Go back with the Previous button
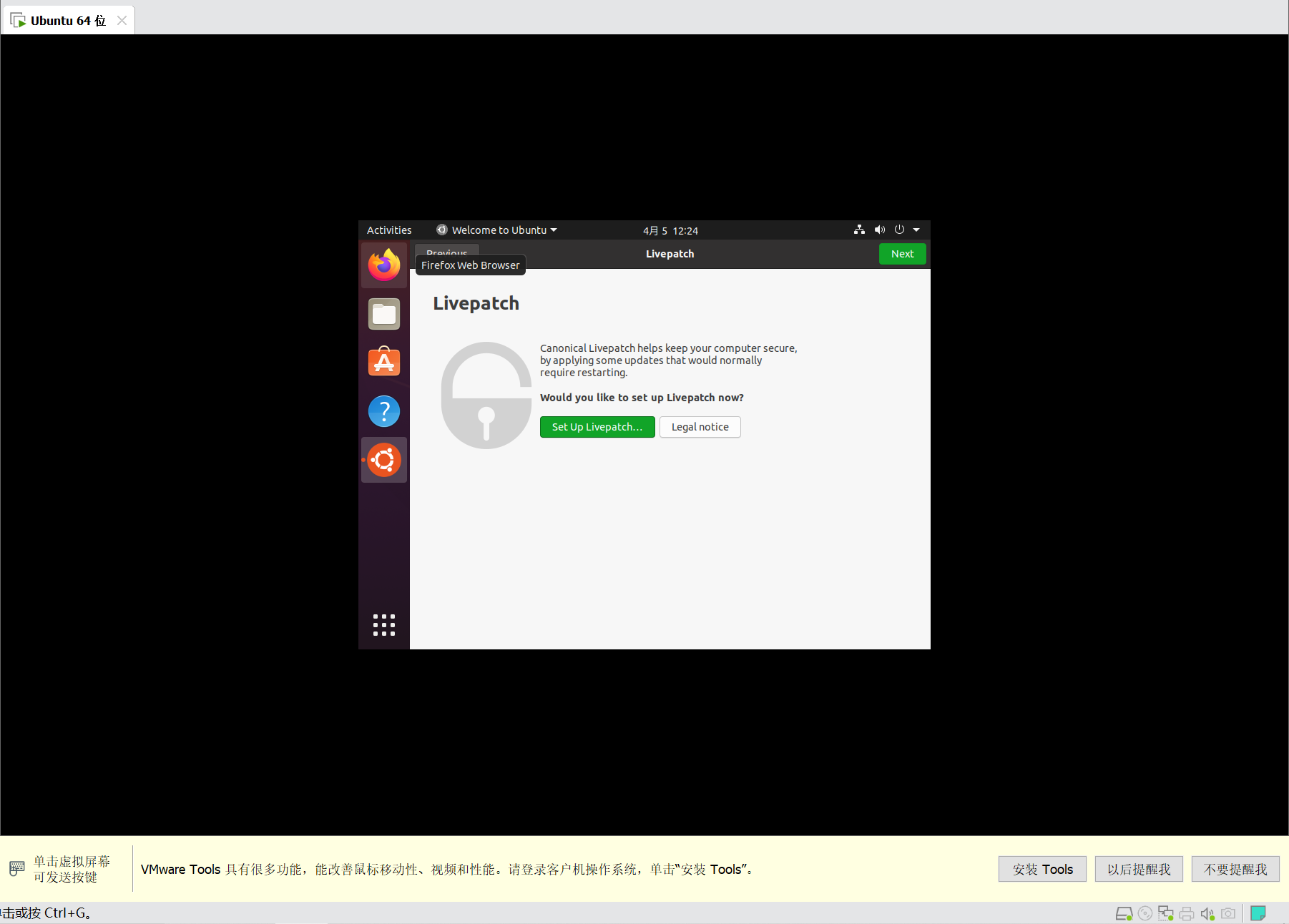Screen dimensions: 1289x924 447,250
